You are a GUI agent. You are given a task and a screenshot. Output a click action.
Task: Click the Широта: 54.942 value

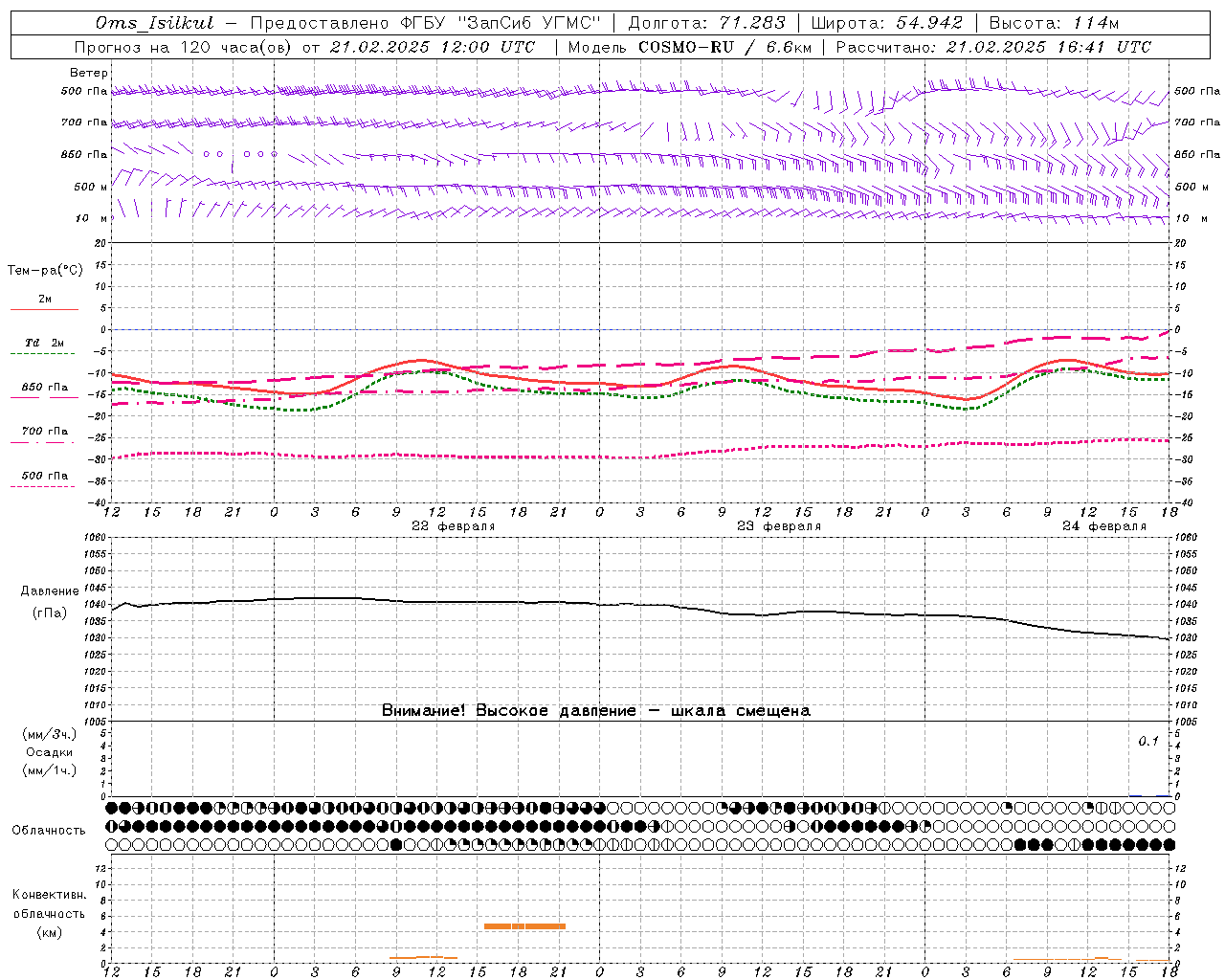889,23
